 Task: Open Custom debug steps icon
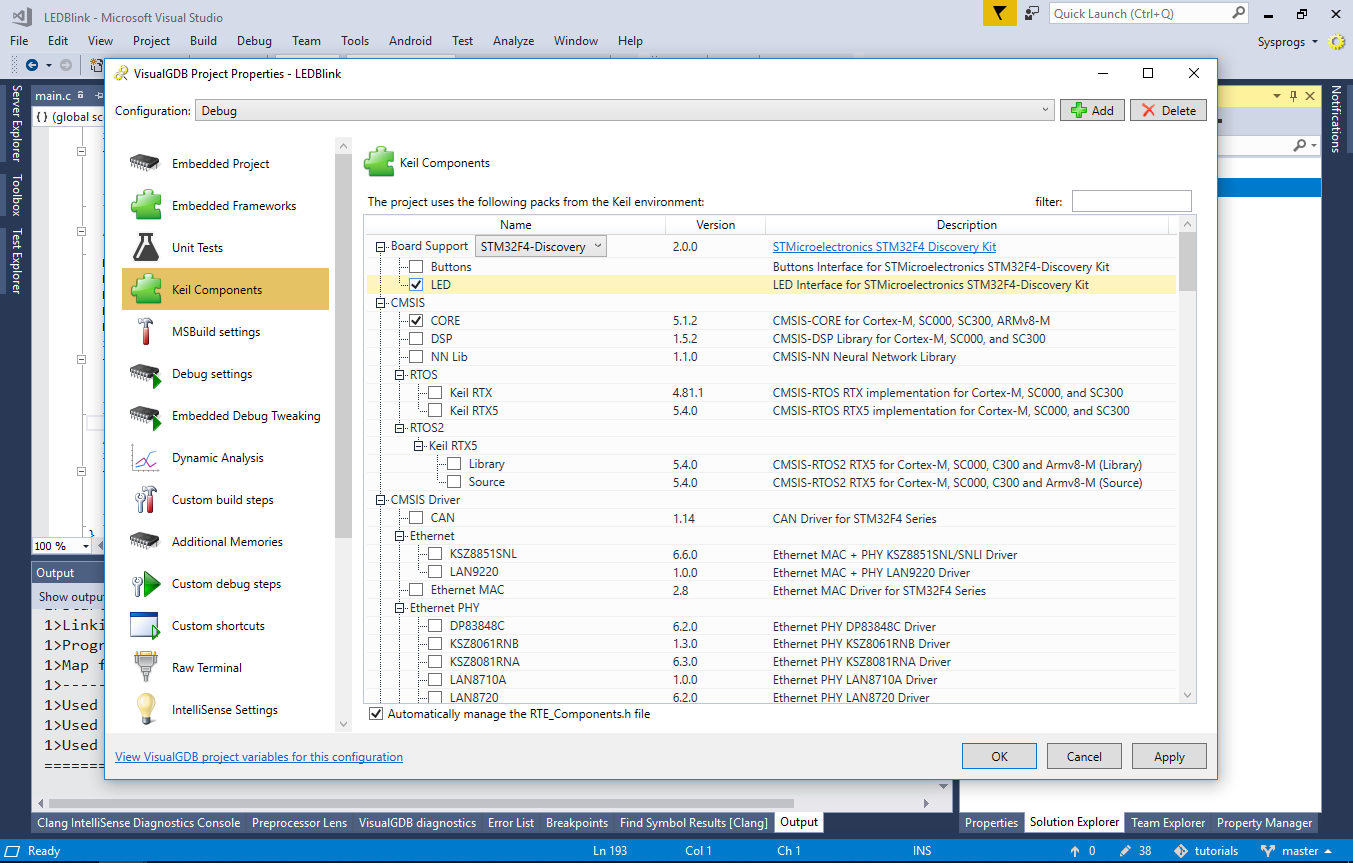click(x=145, y=583)
